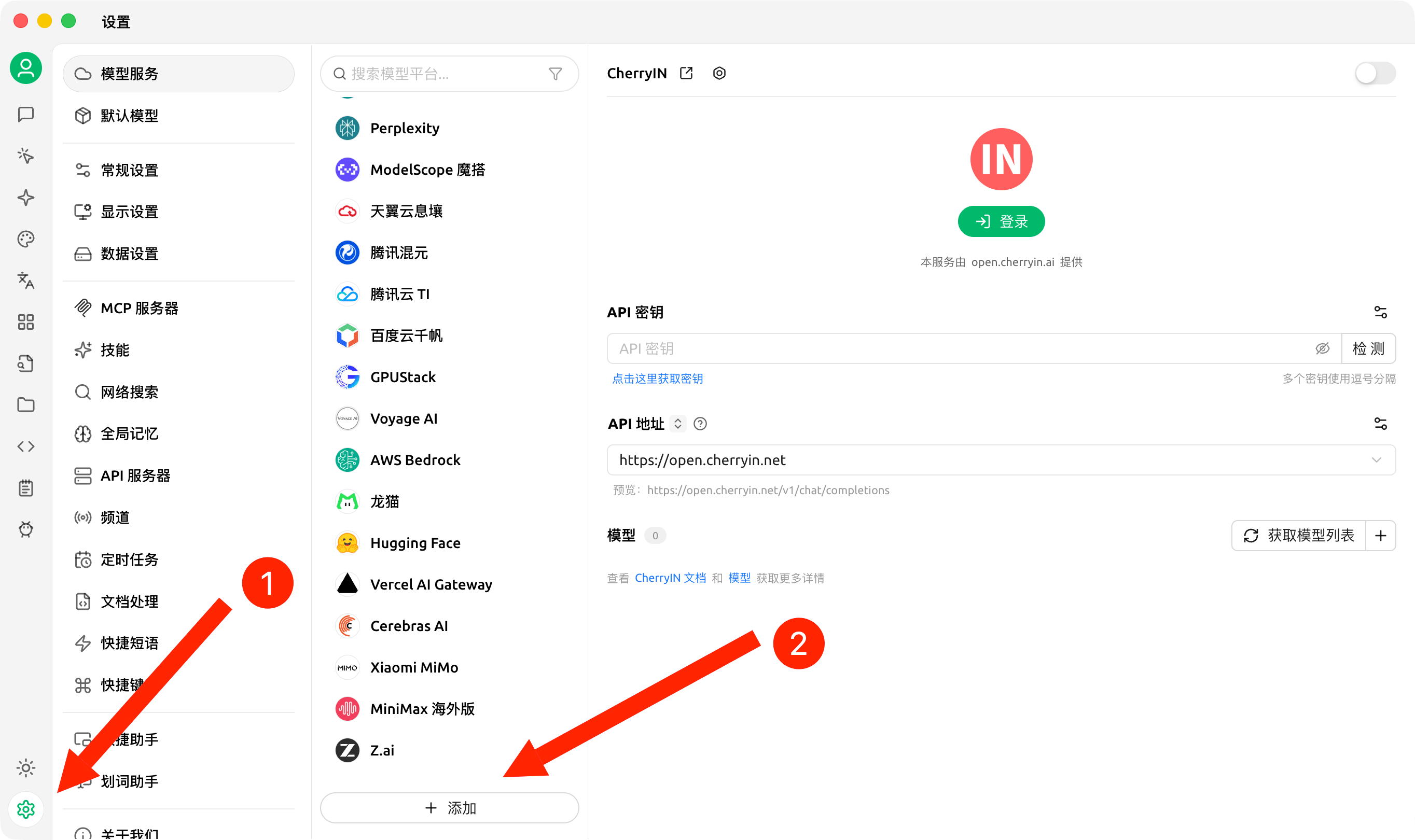Open MCP 服务器 settings section
Image resolution: width=1415 pixels, height=840 pixels.
(178, 308)
